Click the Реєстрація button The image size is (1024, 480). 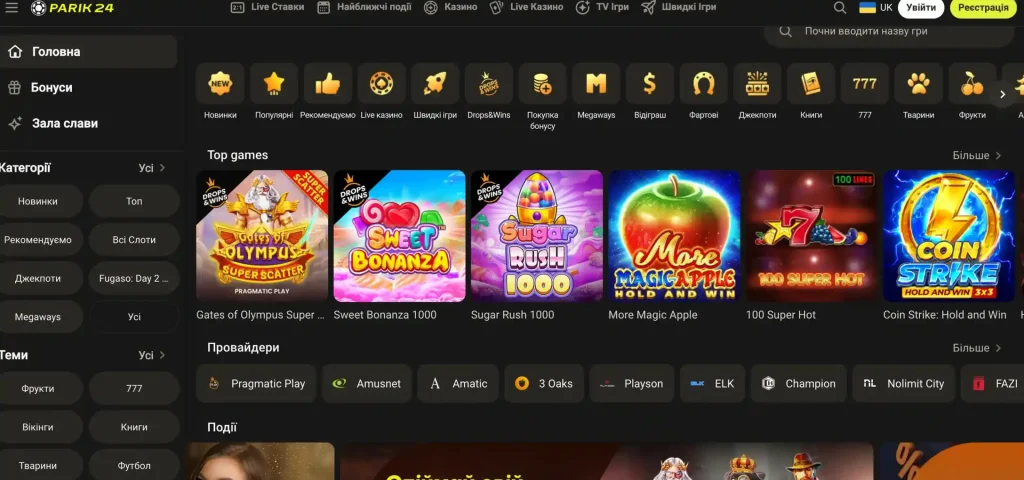[984, 8]
